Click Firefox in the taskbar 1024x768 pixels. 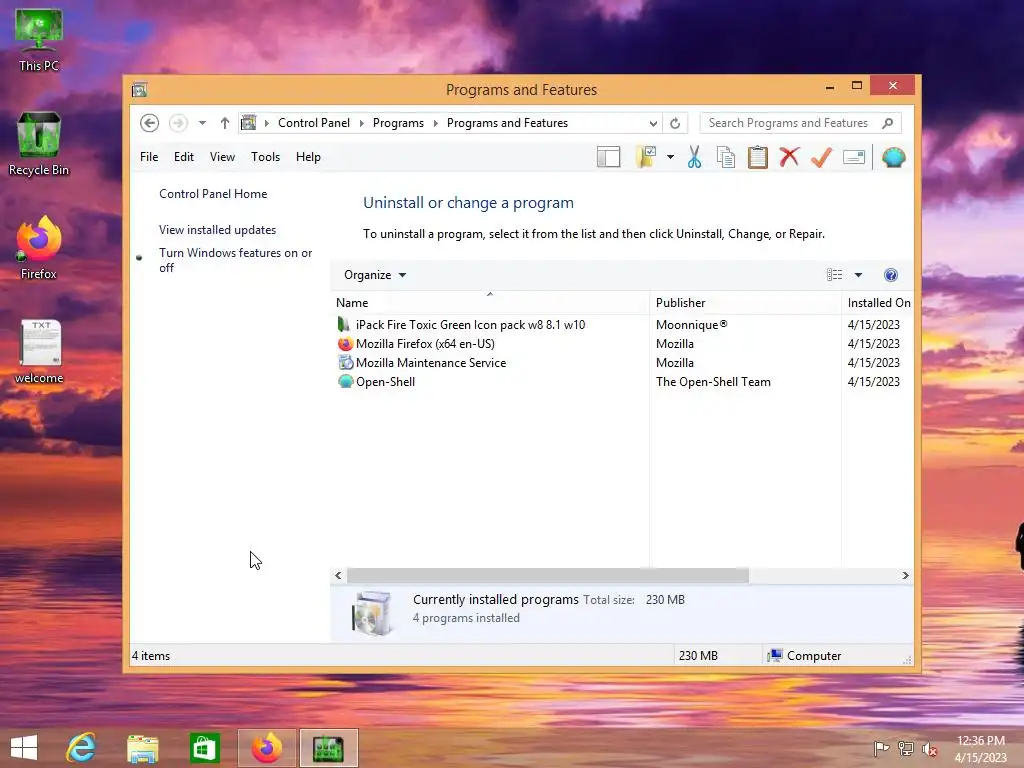pos(266,748)
